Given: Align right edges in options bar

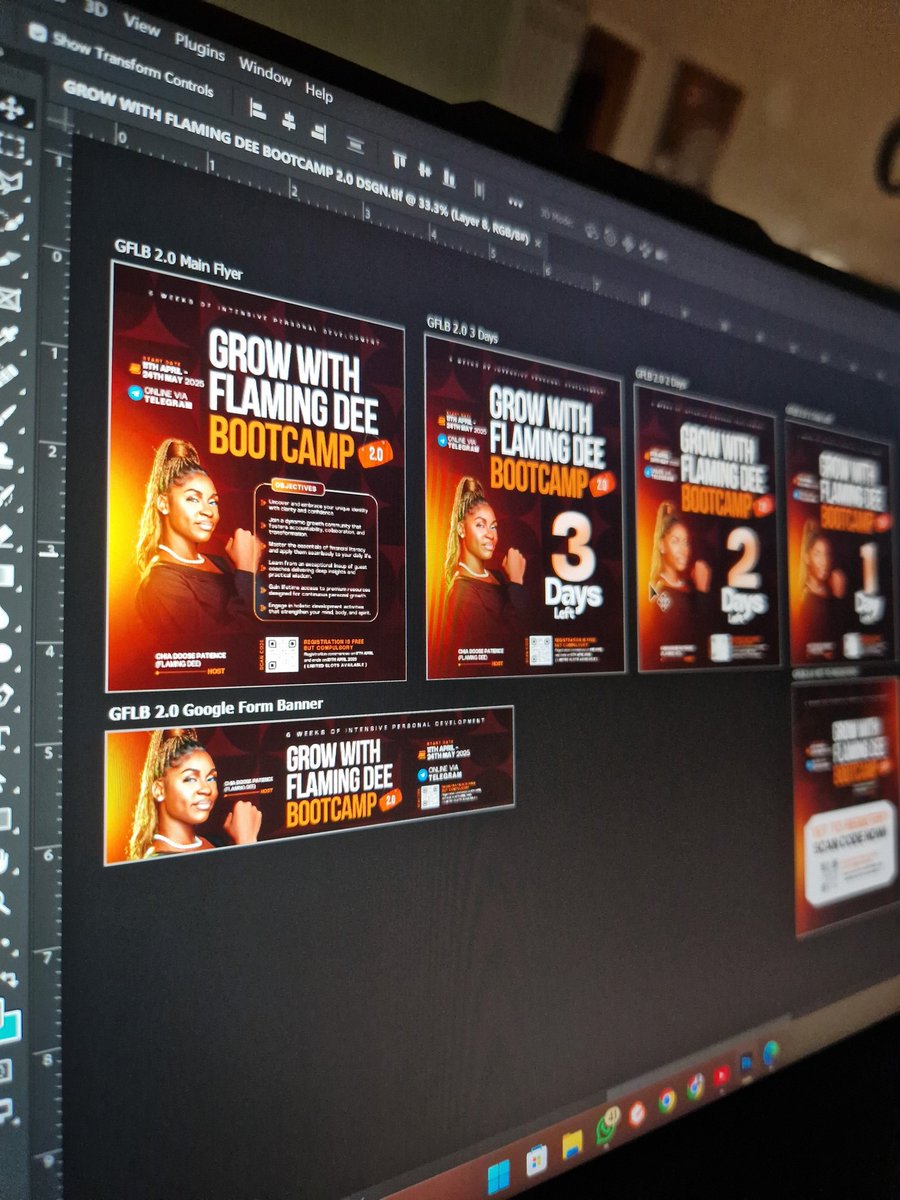Looking at the screenshot, I should [x=318, y=131].
